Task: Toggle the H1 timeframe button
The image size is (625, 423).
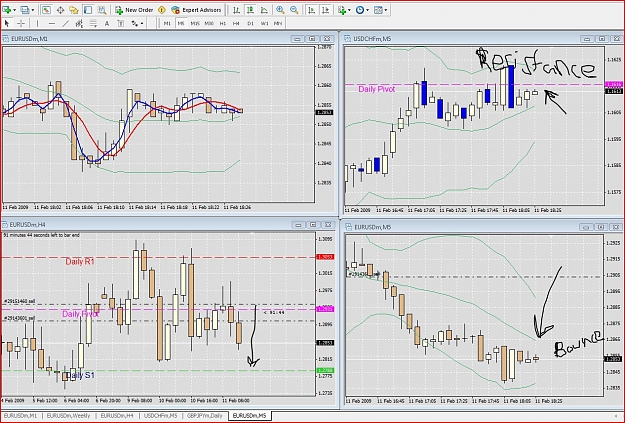Action: (x=223, y=24)
